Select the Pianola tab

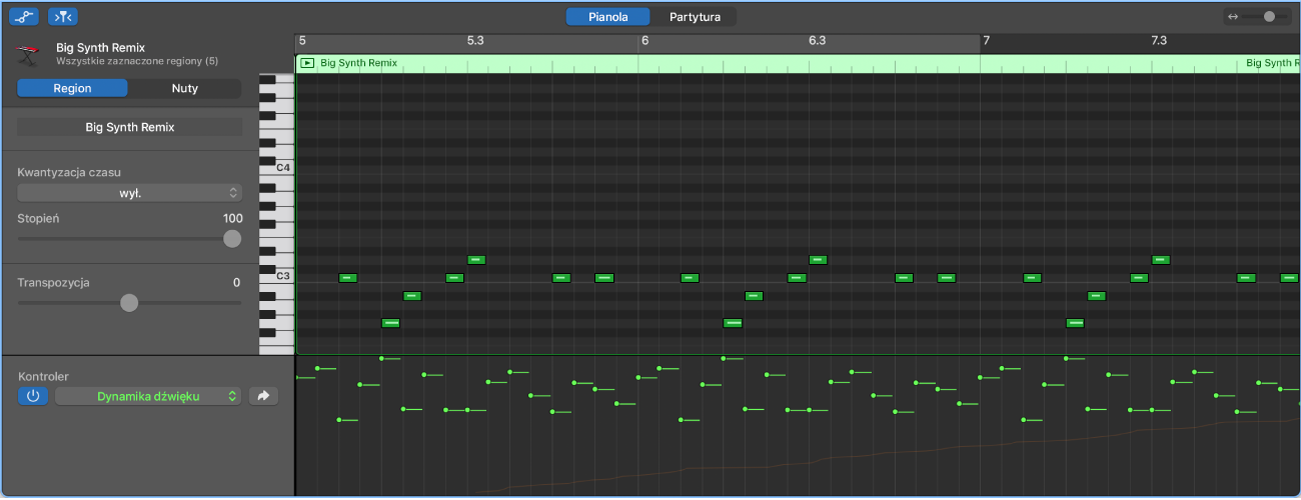click(x=608, y=17)
